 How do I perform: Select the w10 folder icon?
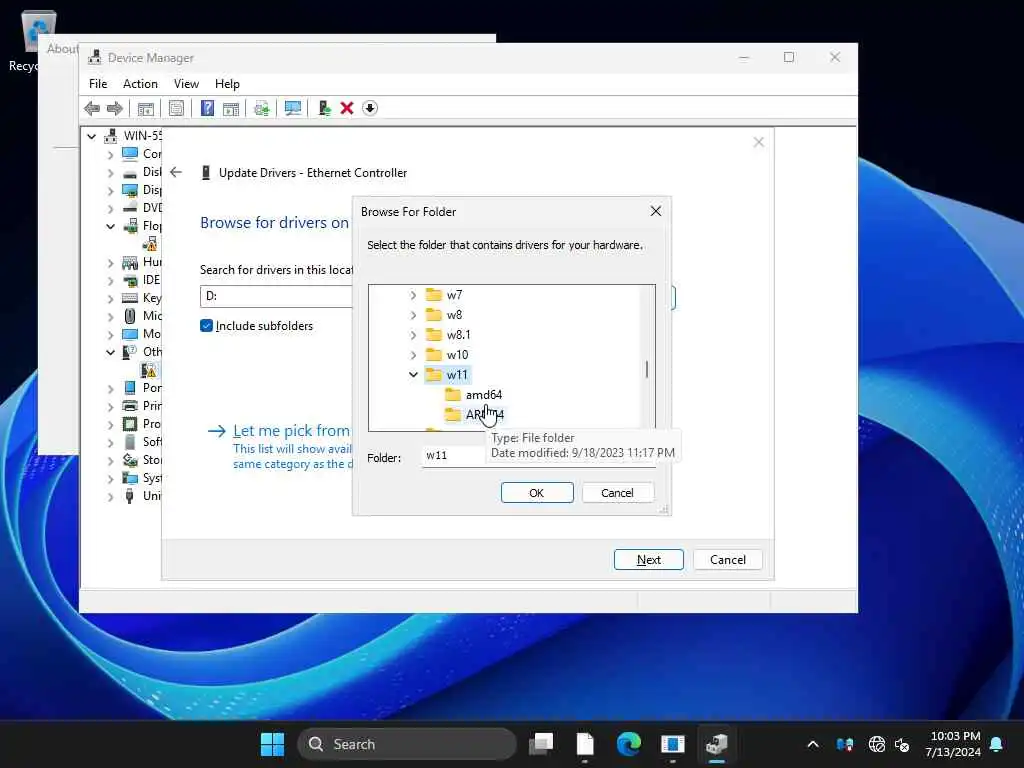tap(434, 355)
